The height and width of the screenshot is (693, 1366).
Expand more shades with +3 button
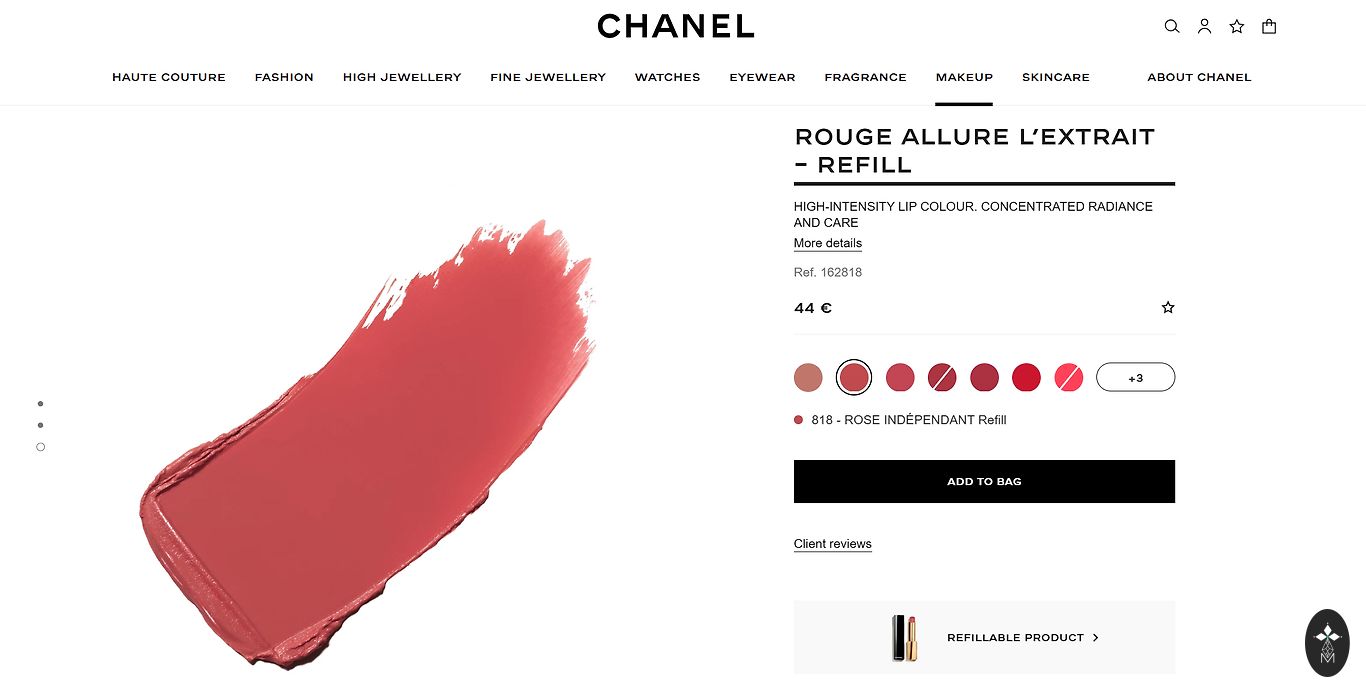click(x=1135, y=377)
